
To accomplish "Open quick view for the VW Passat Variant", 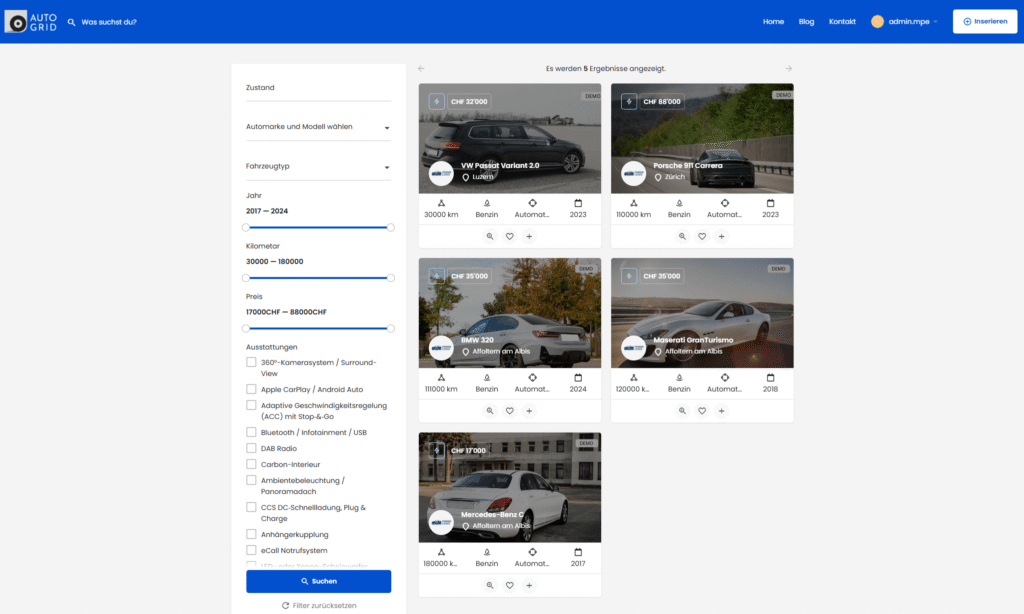I will click(x=489, y=236).
